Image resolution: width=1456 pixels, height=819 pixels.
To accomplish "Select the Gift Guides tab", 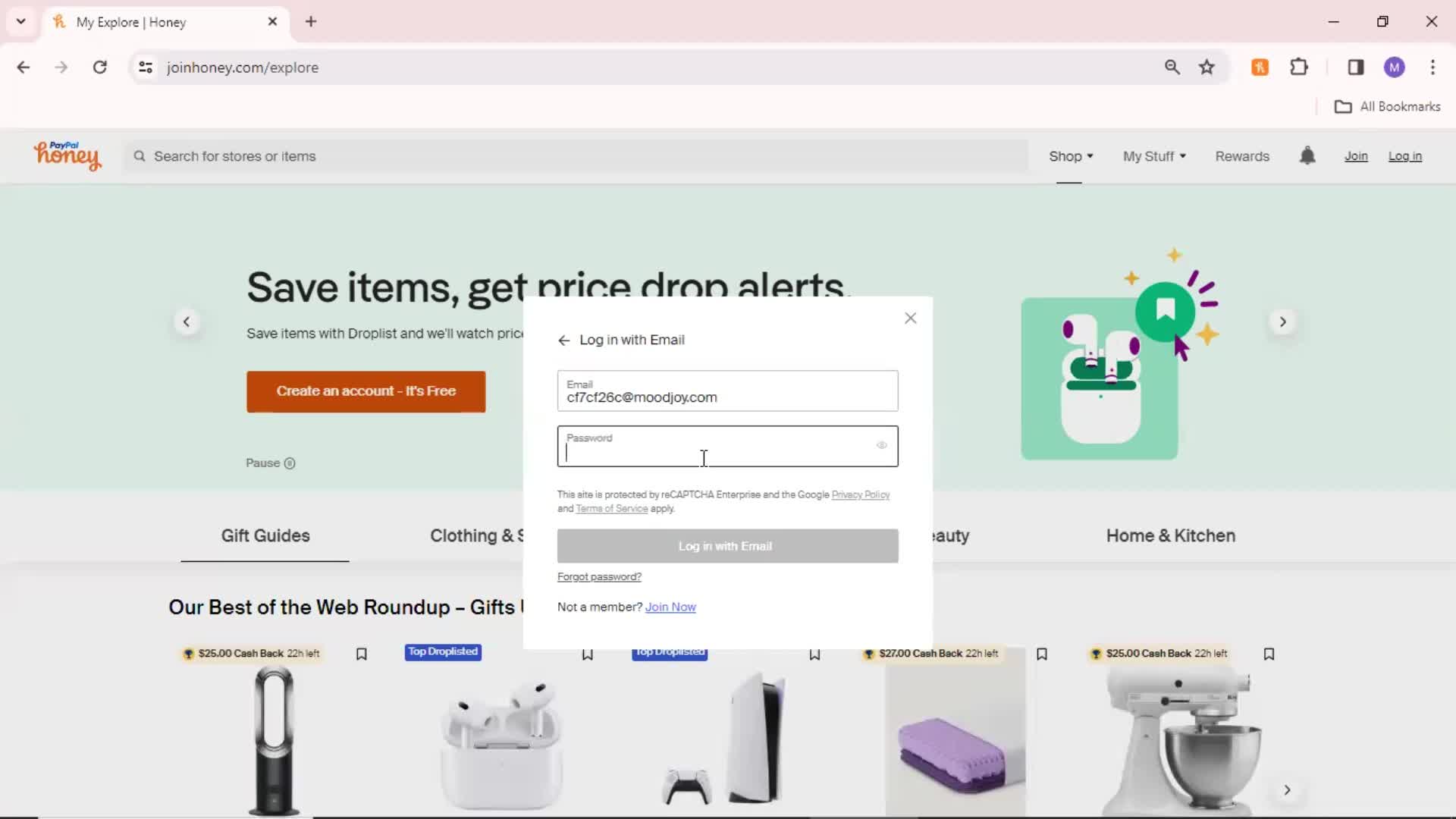I will click(x=264, y=536).
